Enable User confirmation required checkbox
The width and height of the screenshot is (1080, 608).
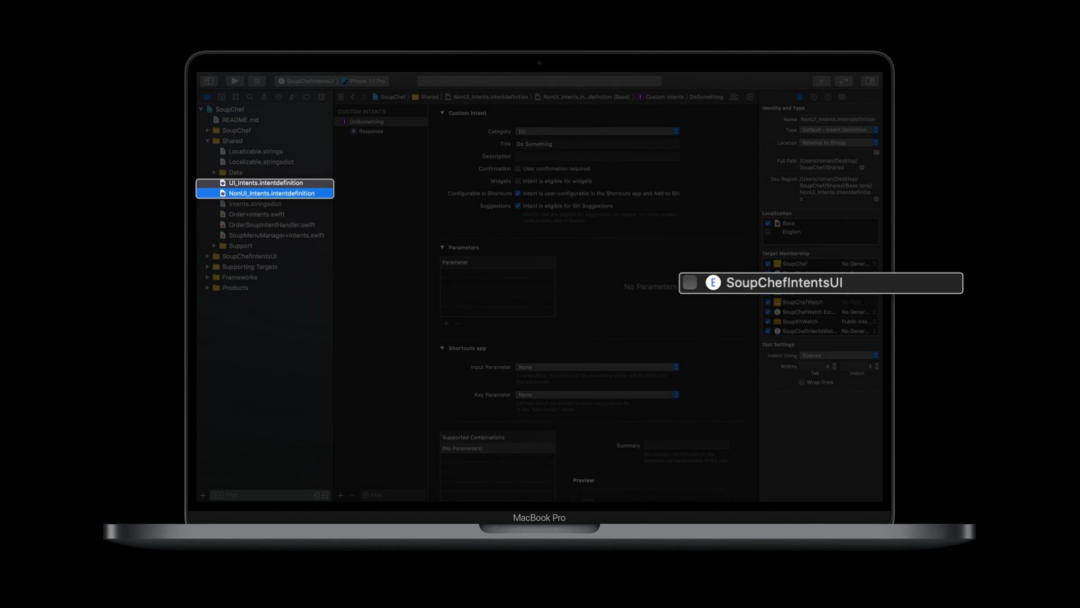(518, 169)
